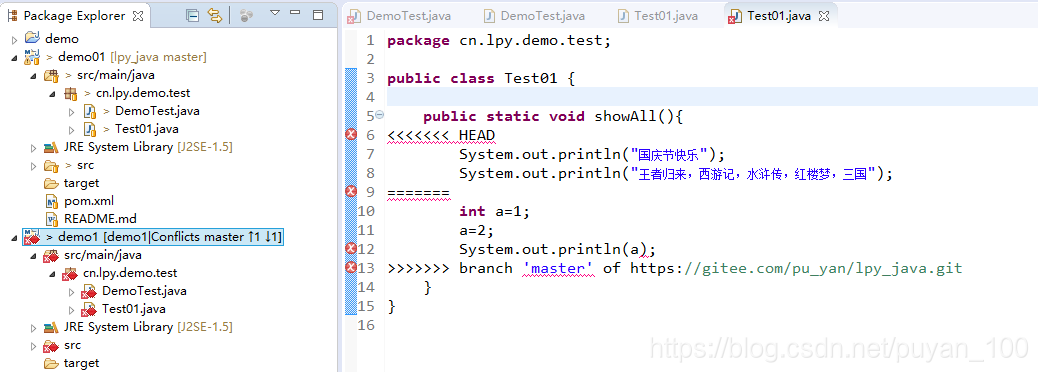Click cn.lpy.demo.test package icon in demo01

point(71,93)
